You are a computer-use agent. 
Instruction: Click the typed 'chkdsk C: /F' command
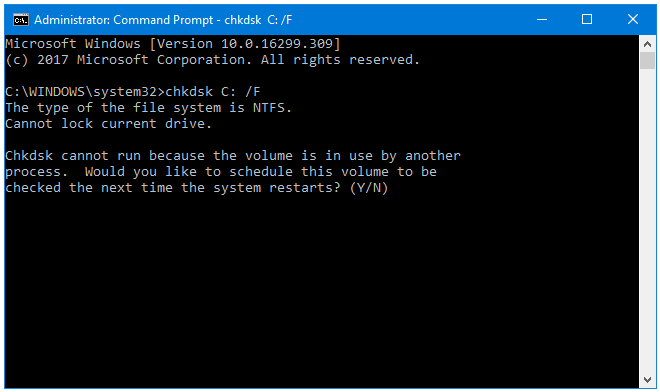(x=213, y=92)
